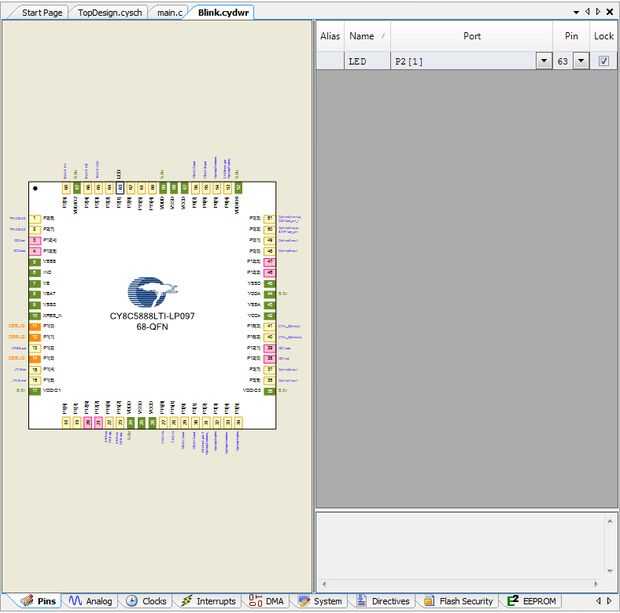Select pink pin 46 on the chip
This screenshot has height=613, width=620.
tap(269, 272)
